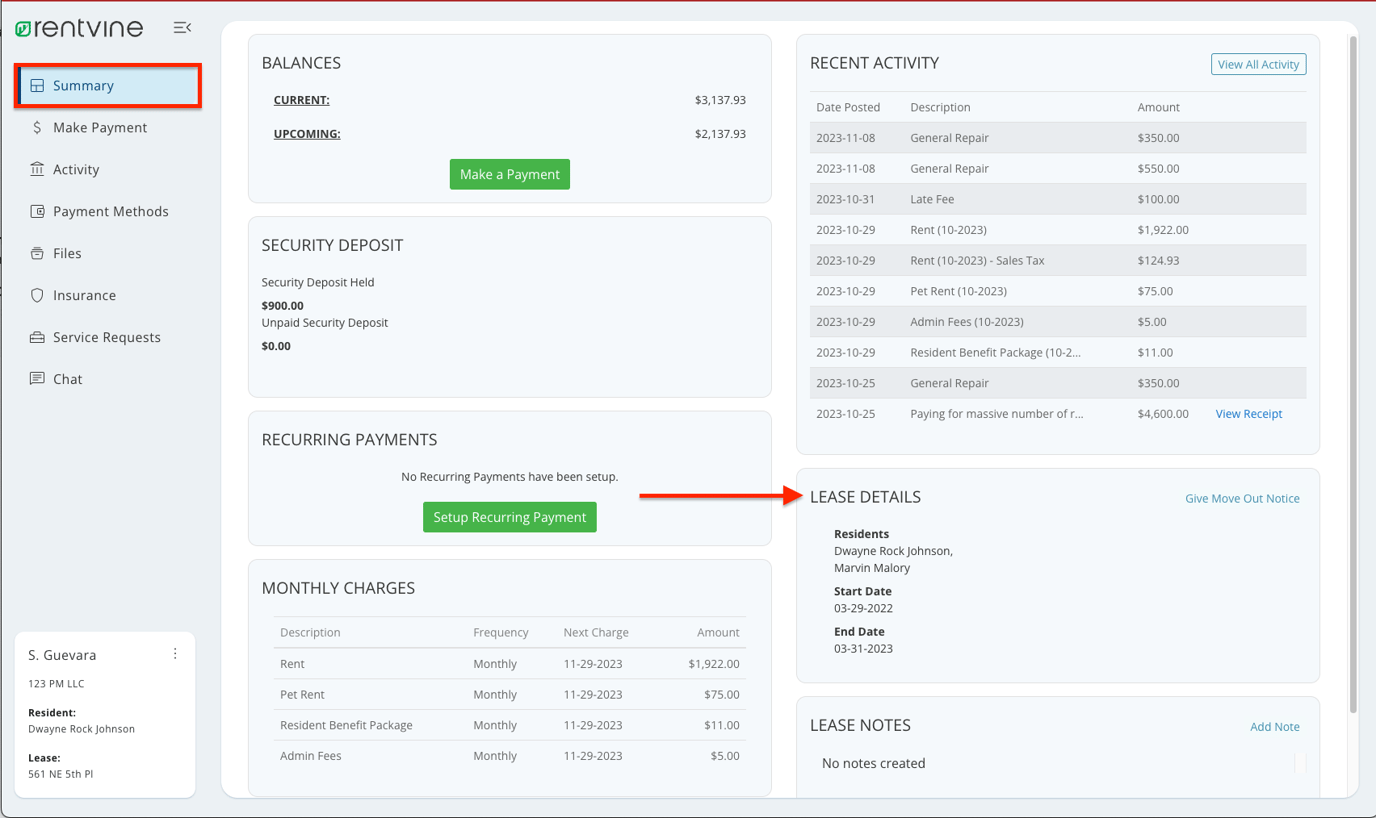Open the Chat panel icon

tap(37, 379)
